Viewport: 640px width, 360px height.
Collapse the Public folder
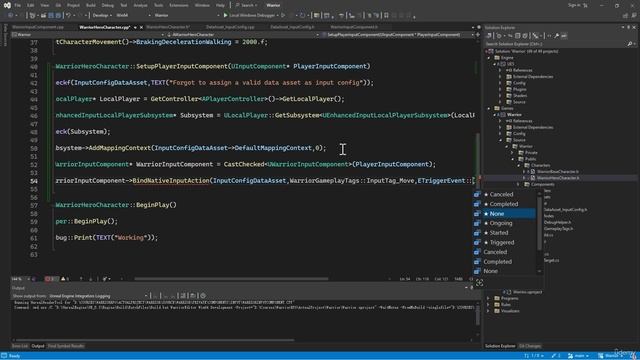pyautogui.click(x=513, y=159)
